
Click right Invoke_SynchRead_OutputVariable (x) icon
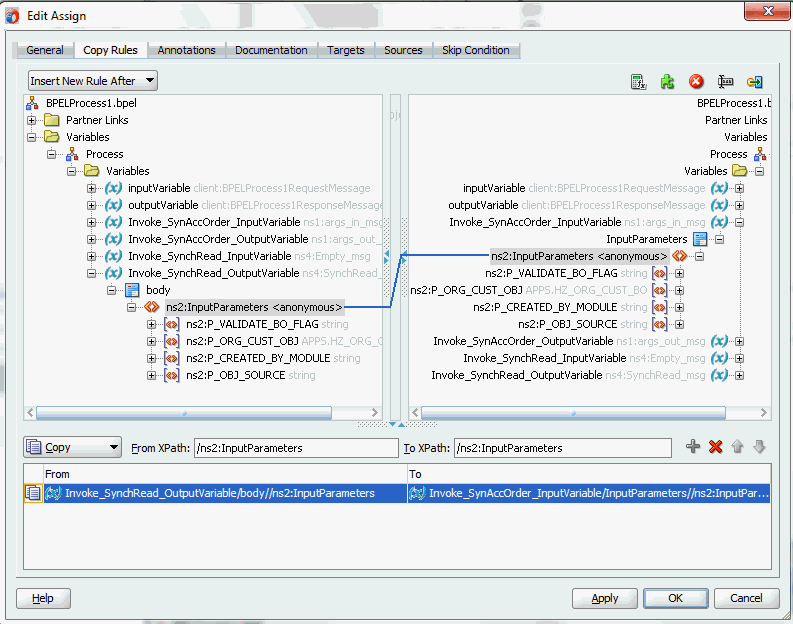[719, 375]
